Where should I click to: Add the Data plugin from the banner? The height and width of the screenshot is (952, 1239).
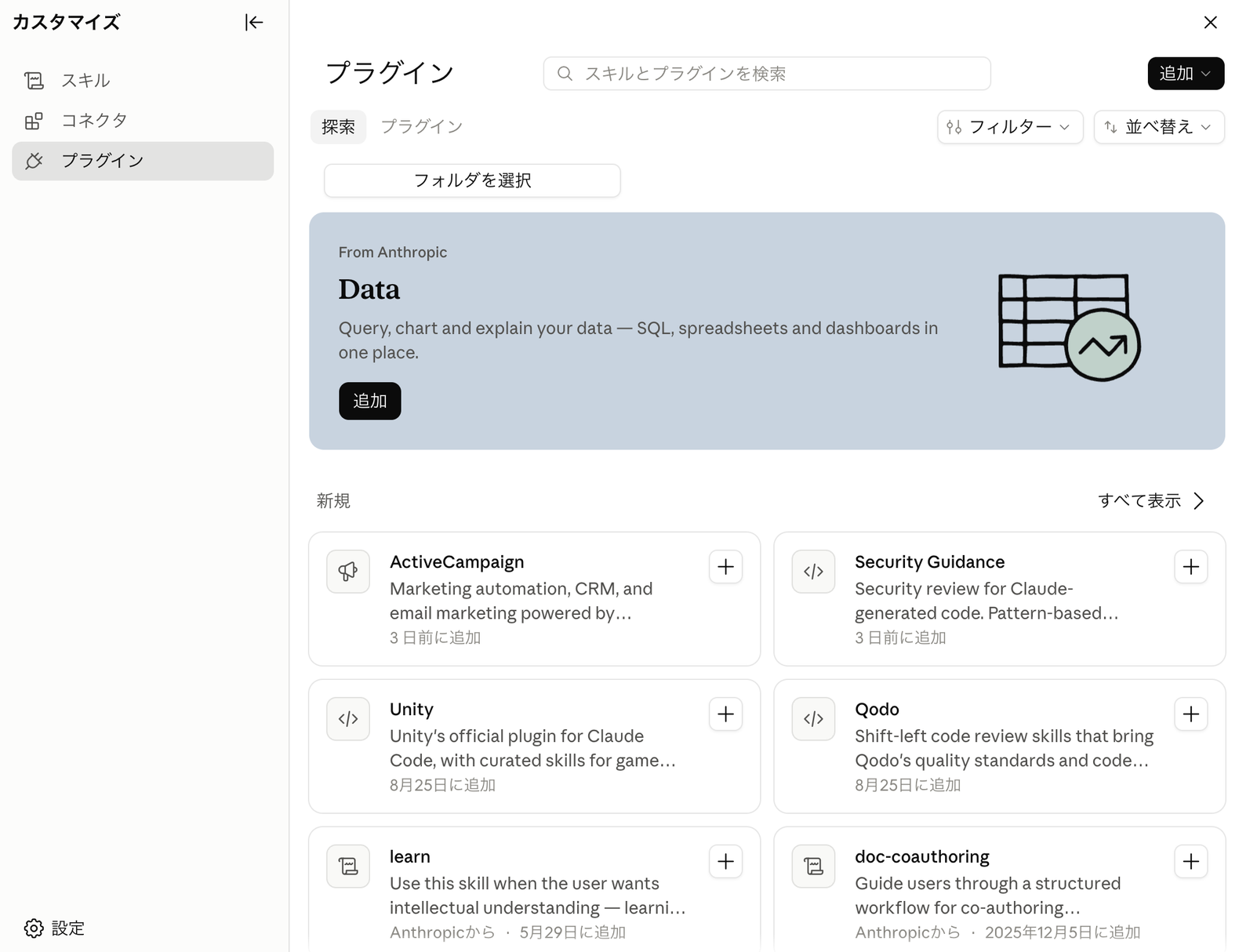370,402
